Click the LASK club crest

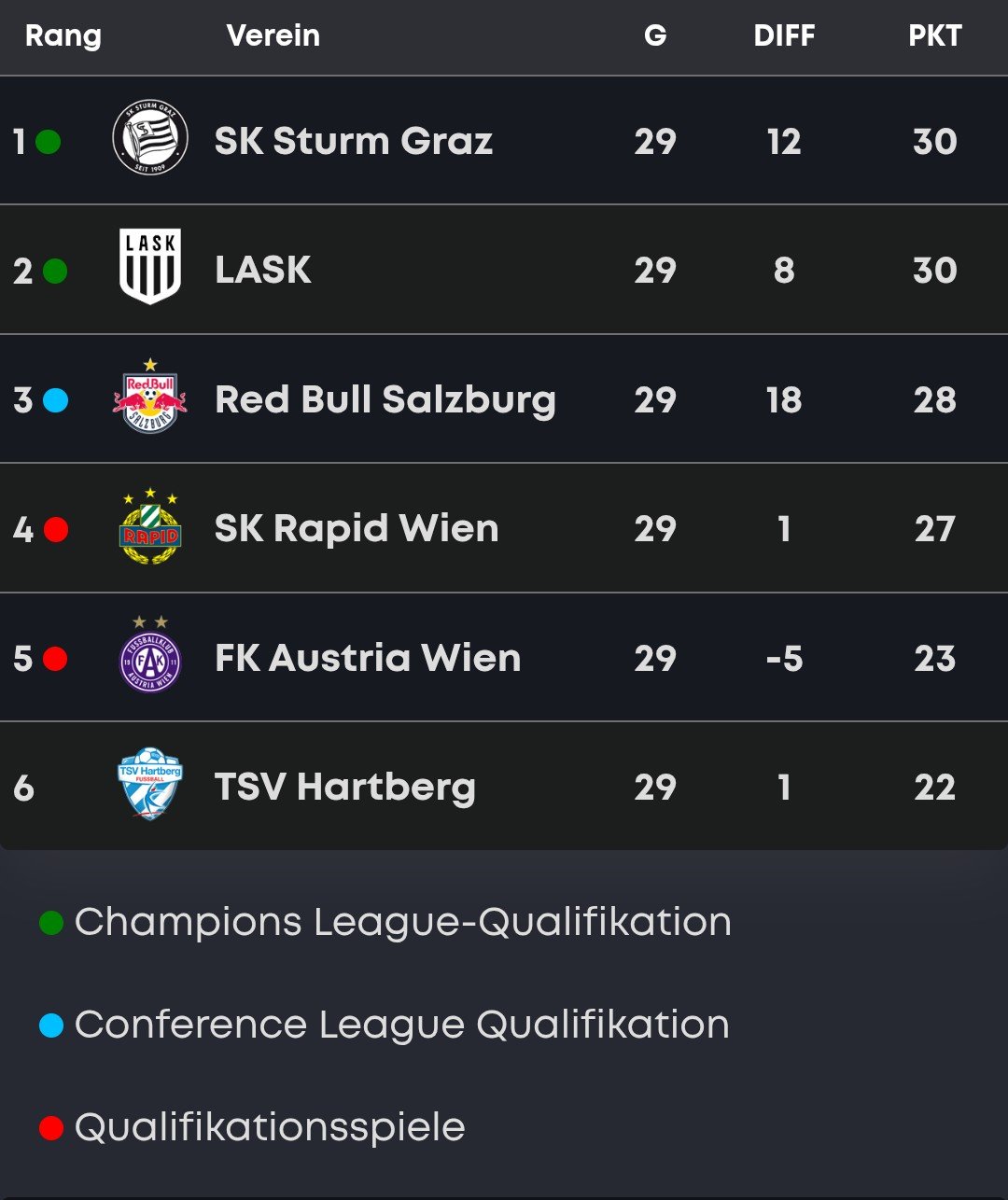[150, 267]
